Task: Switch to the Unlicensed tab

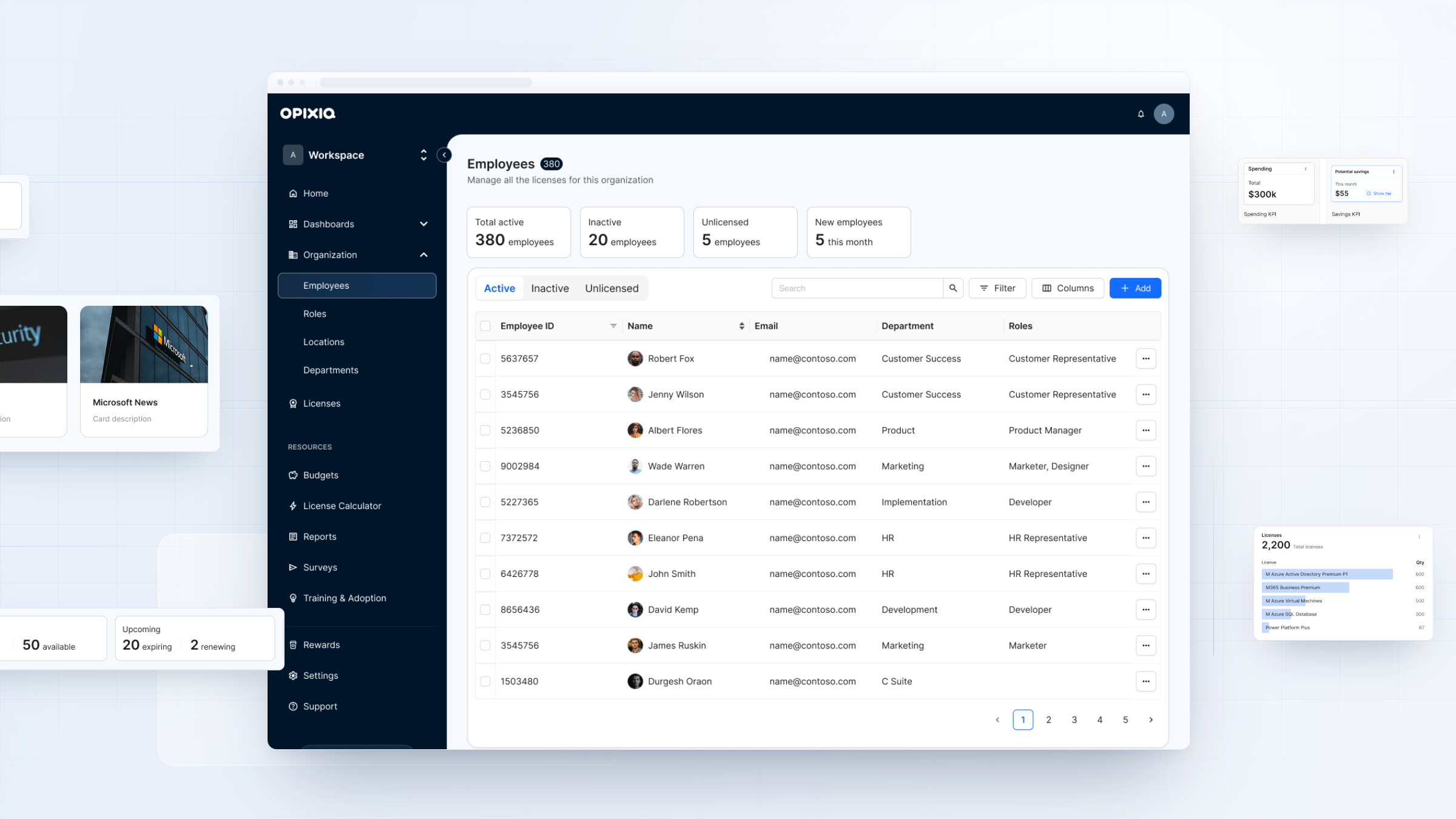Action: [612, 289]
